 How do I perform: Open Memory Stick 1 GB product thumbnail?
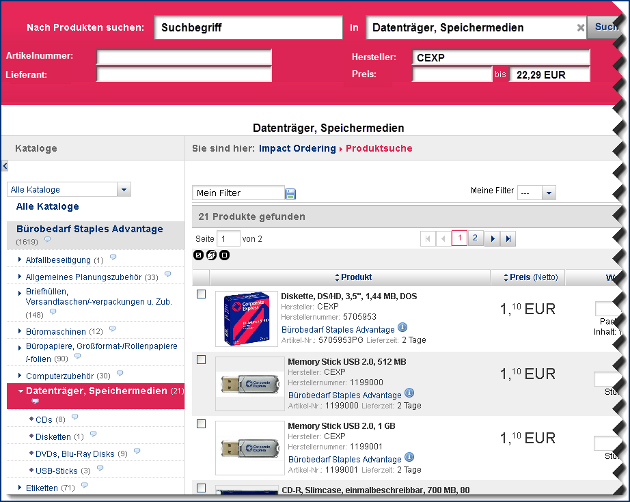[x=247, y=447]
